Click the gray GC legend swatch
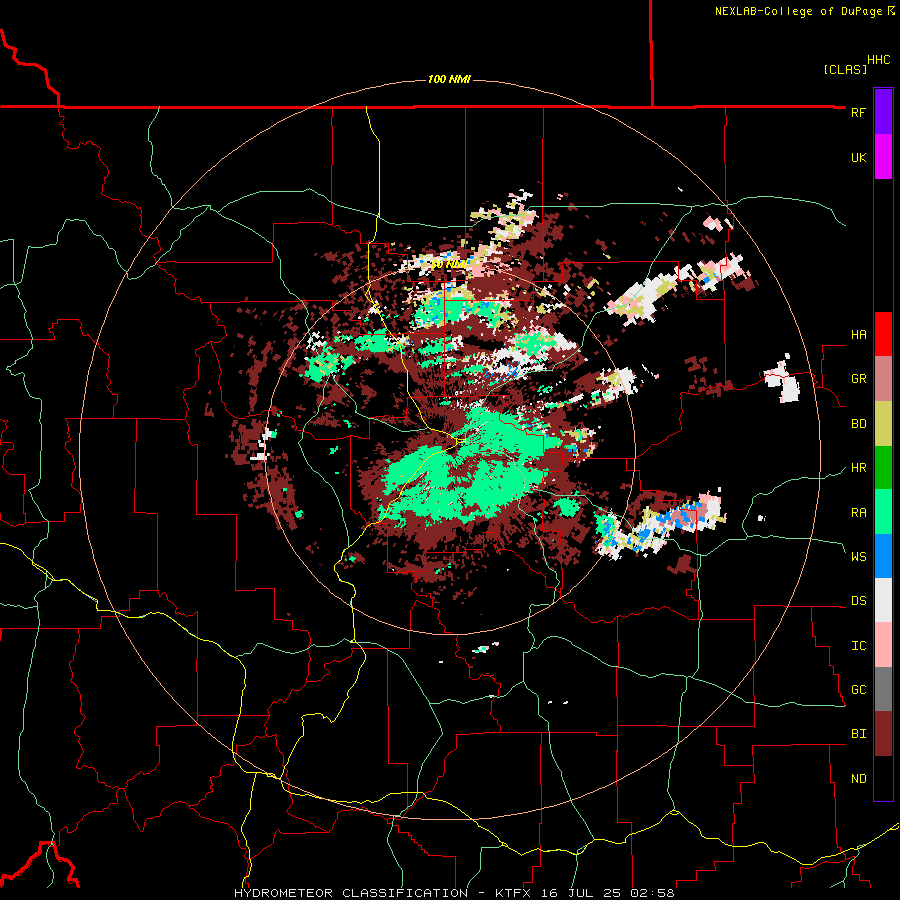The height and width of the screenshot is (900, 900). click(883, 689)
